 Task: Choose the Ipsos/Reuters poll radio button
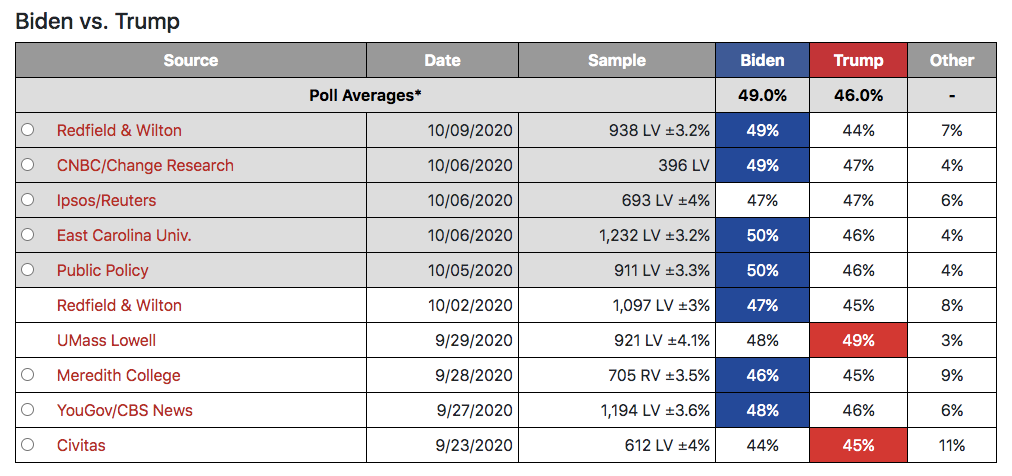pos(27,200)
